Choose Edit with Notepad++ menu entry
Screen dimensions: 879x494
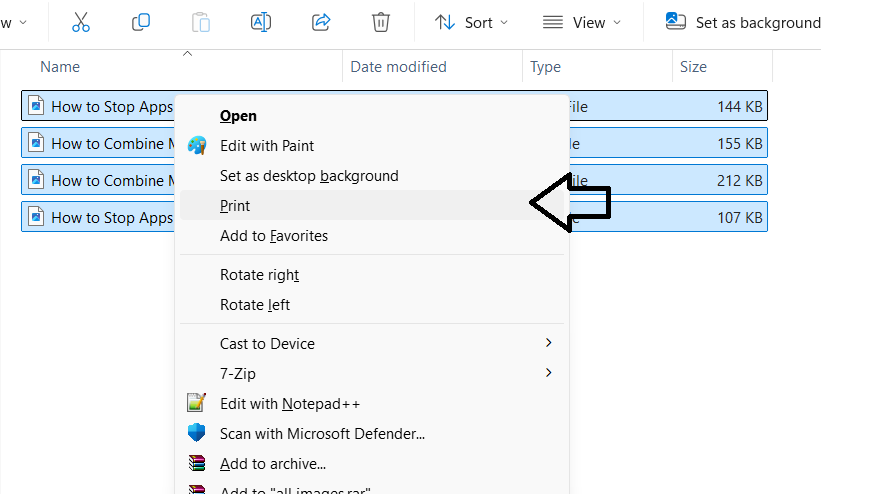point(372,404)
